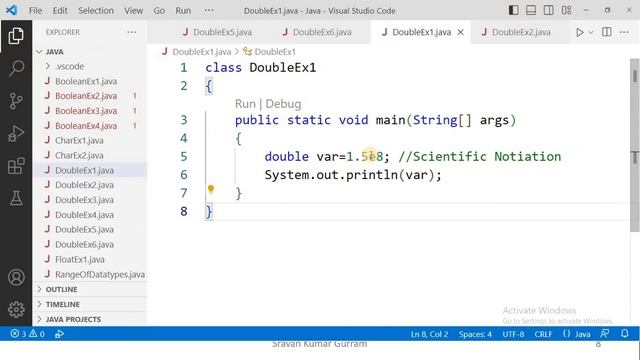Viewport: 640px width, 360px height.
Task: Open the notifications bell
Action: click(624, 333)
